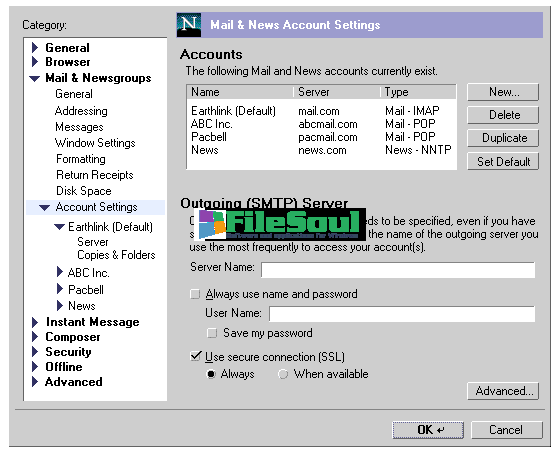Enable Always use name and password
The image size is (560, 450).
pyautogui.click(x=195, y=294)
